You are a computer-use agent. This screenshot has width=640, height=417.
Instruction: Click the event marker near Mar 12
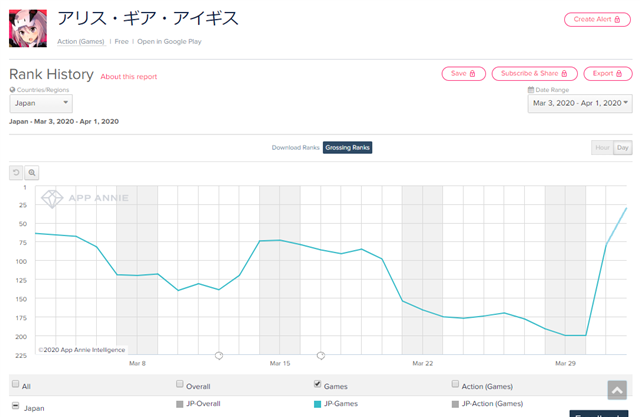[219, 356]
